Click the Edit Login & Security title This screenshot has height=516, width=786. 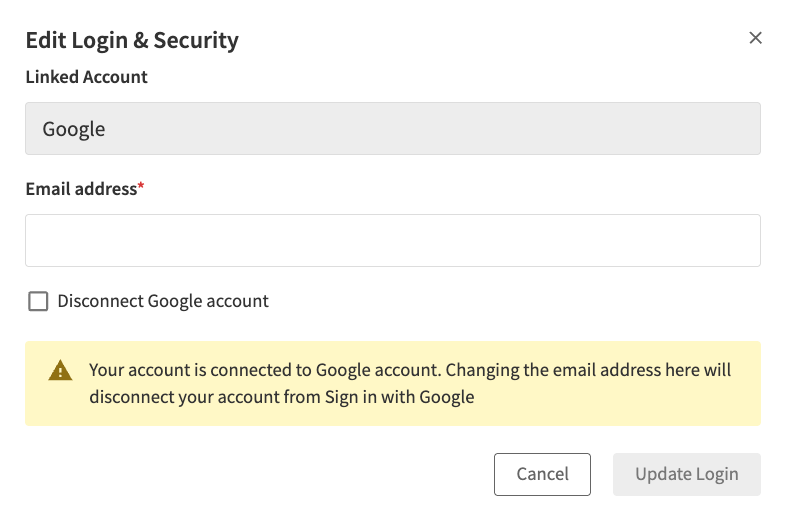pos(132,40)
